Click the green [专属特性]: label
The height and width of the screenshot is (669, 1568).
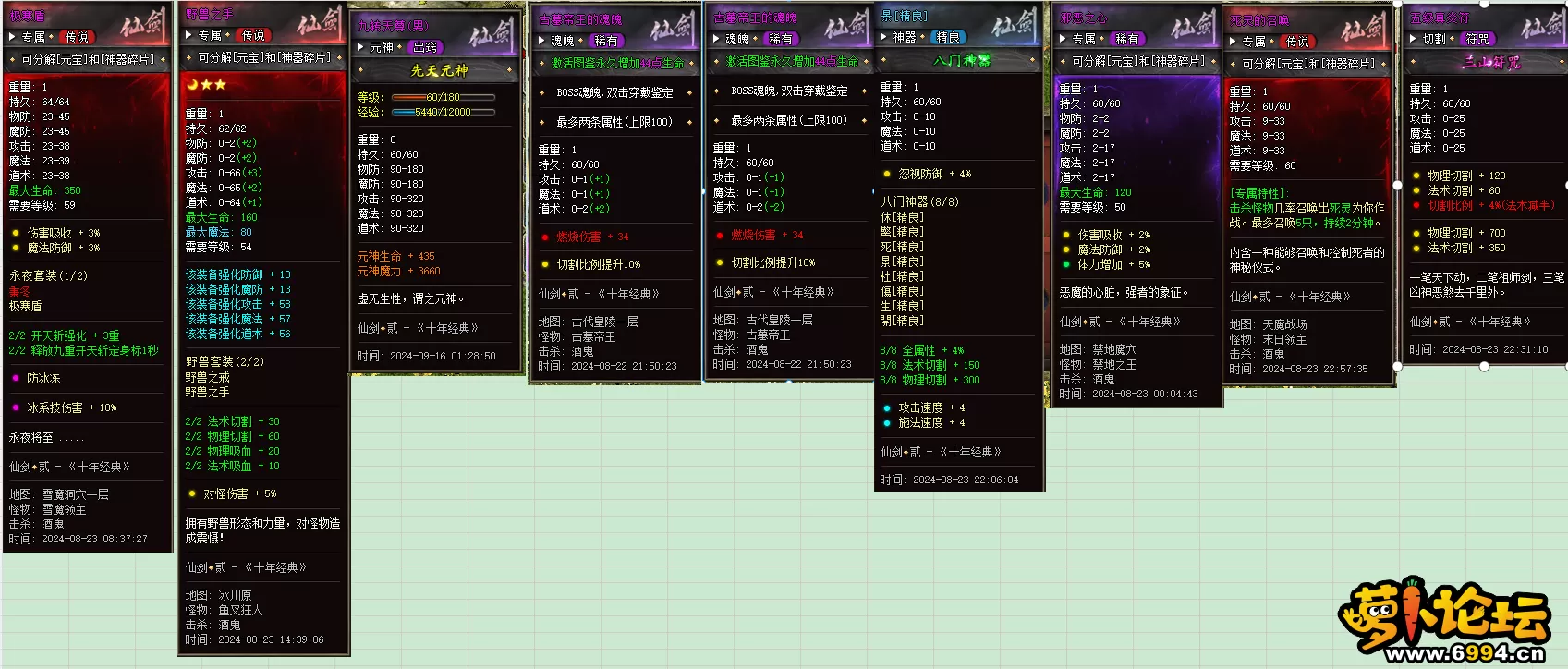point(1258,193)
